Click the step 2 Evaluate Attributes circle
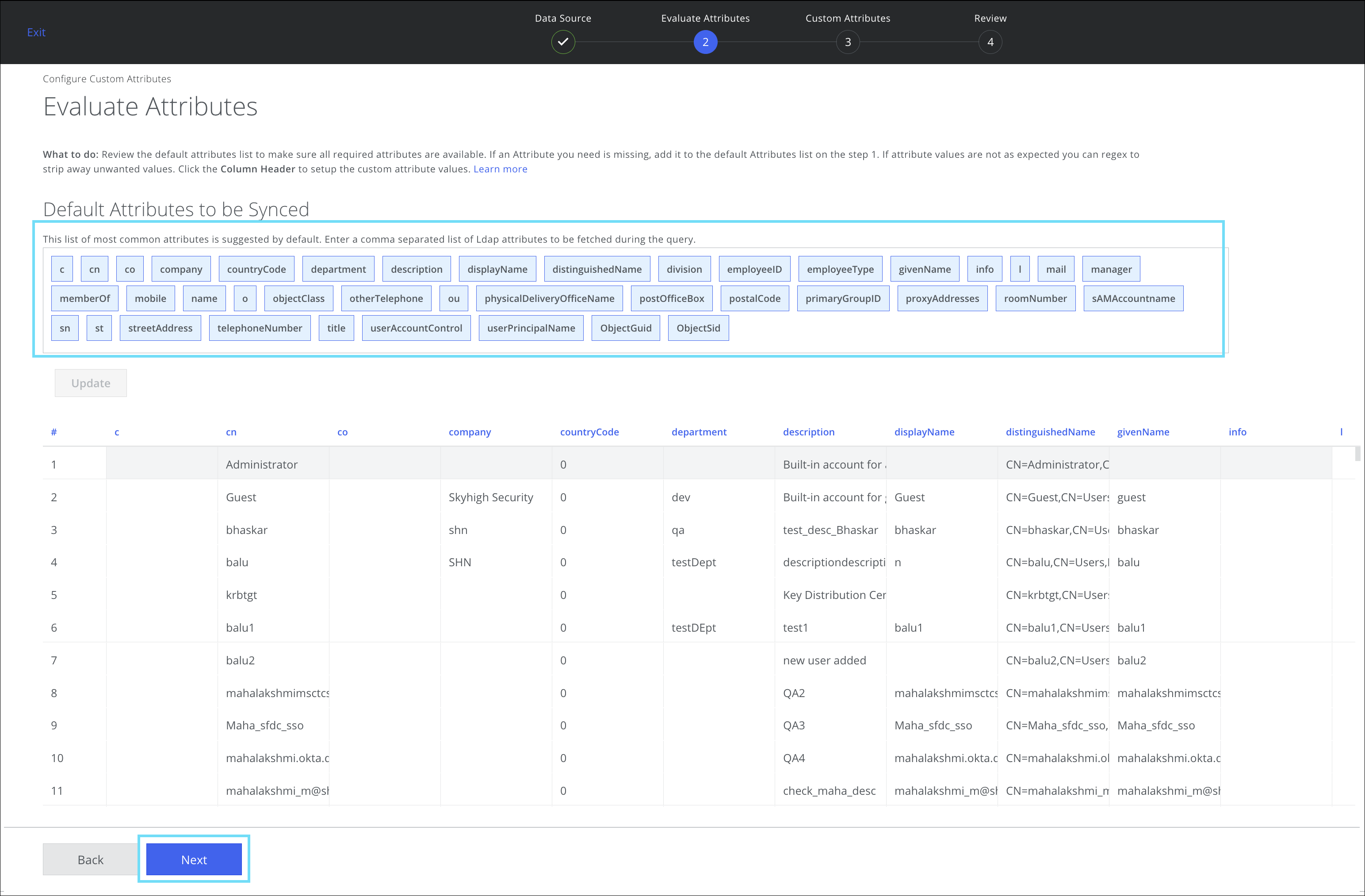This screenshot has width=1365, height=896. pyautogui.click(x=705, y=42)
